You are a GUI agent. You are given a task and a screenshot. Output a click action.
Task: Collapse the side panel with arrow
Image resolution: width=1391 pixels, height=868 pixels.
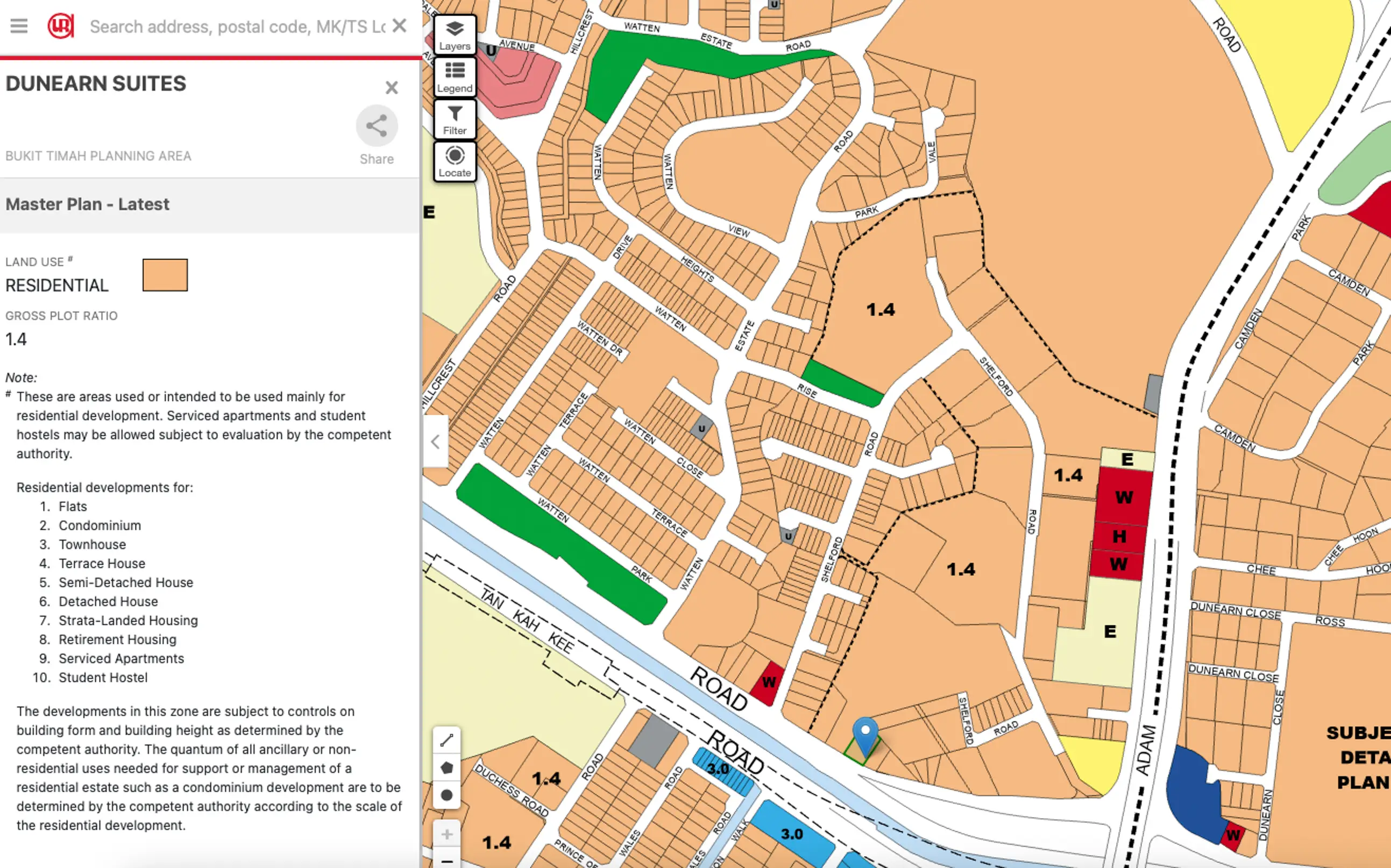pyautogui.click(x=435, y=442)
